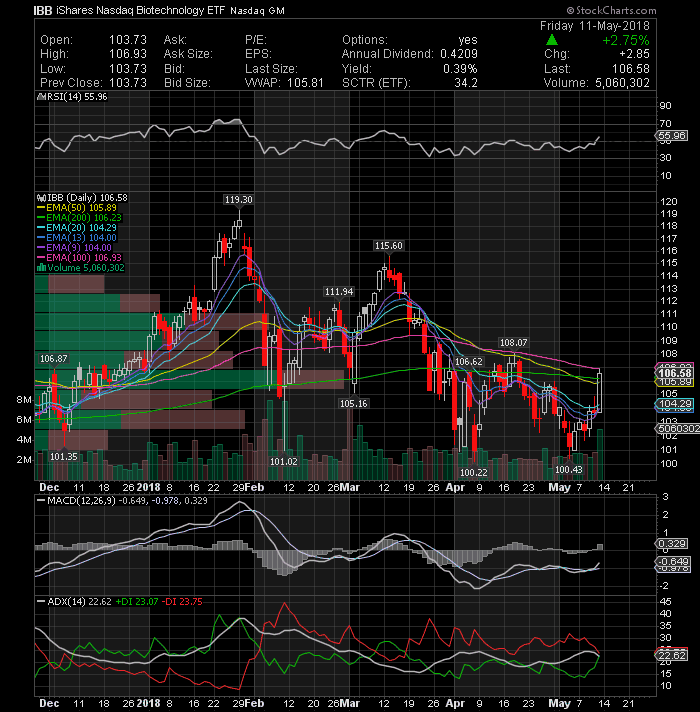Click the VWAP 105.81 value
The height and width of the screenshot is (712, 700).
click(x=305, y=83)
